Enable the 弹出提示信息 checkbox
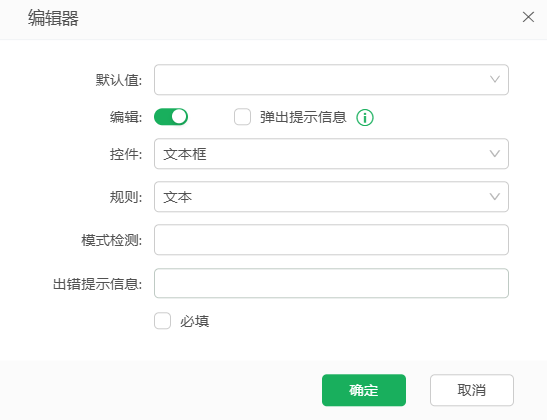Screen dimensions: 547x420 click(x=242, y=117)
